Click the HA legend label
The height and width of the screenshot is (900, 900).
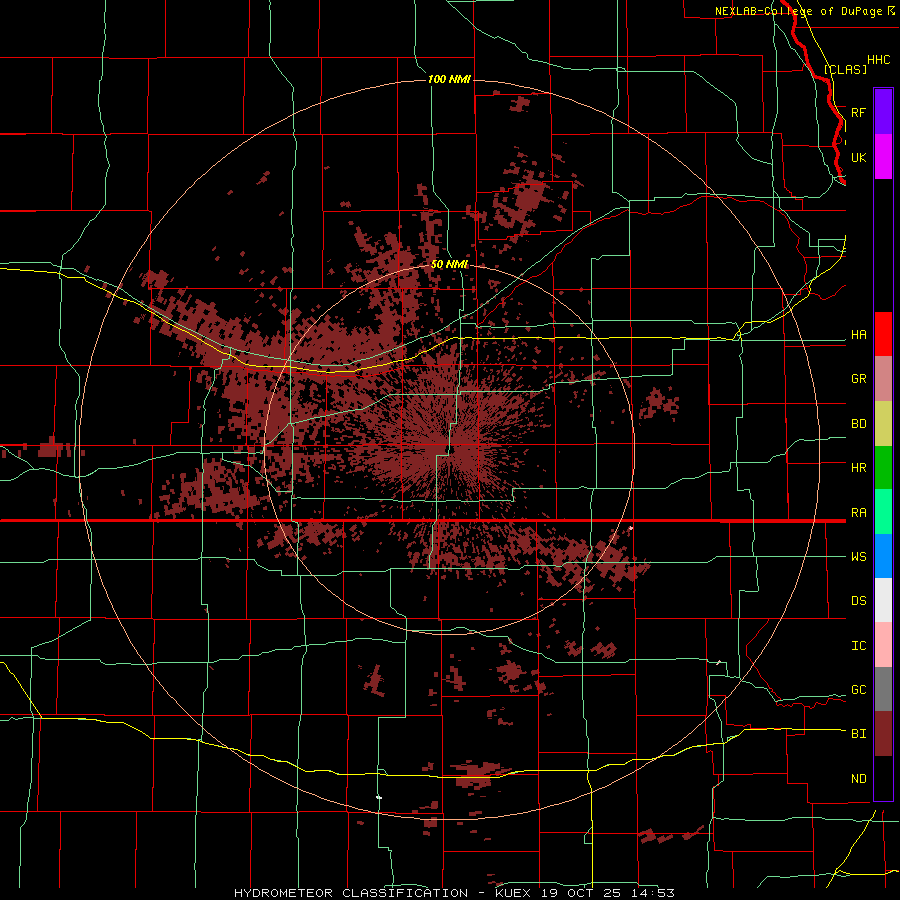coord(858,335)
